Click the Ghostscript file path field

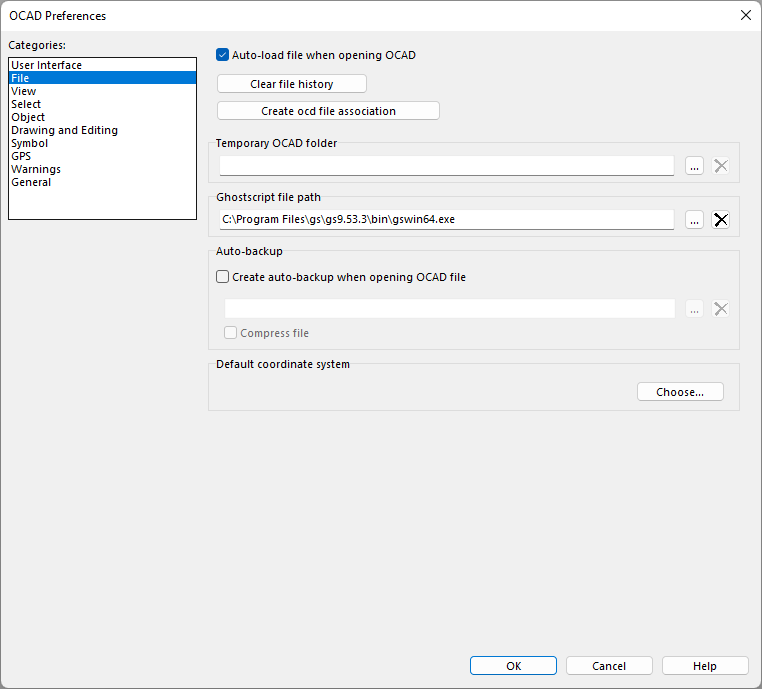tap(447, 220)
